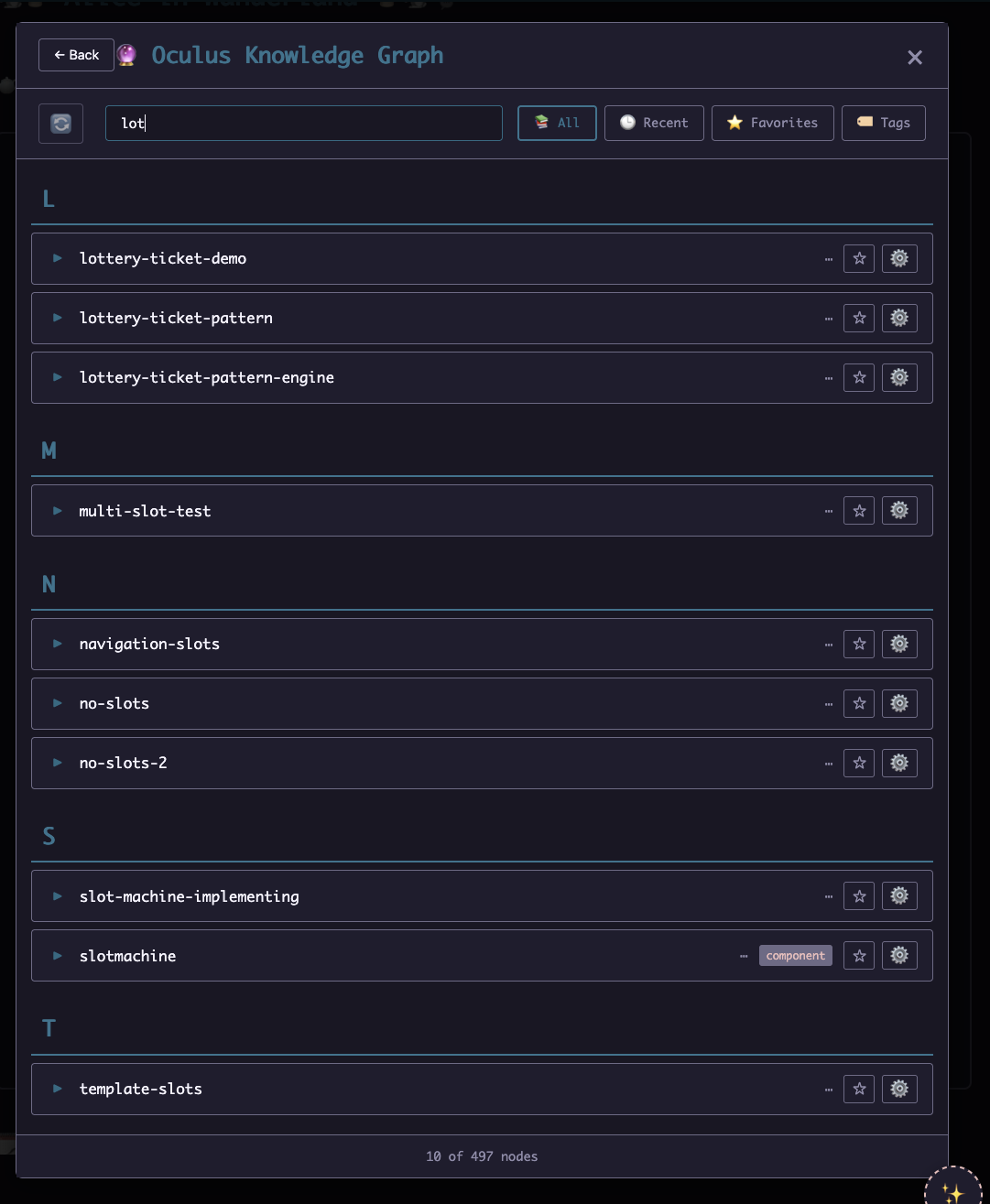The height and width of the screenshot is (1204, 990).
Task: Expand the lottery-ticket-demo node
Action: [x=58, y=259]
